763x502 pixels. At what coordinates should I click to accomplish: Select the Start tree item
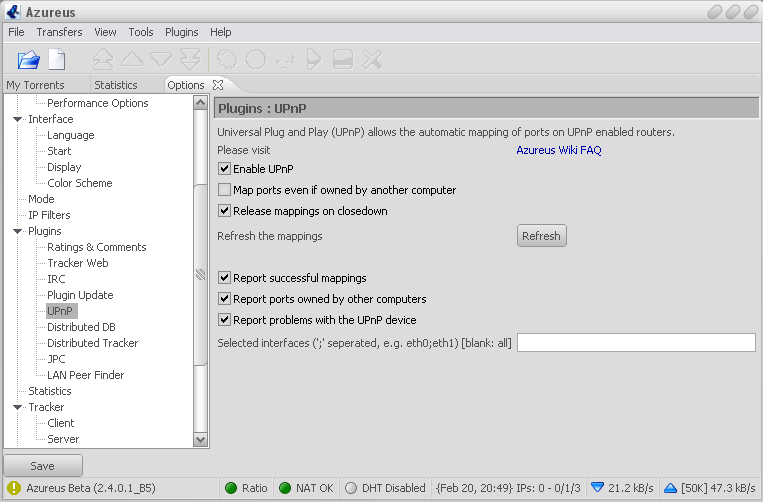(x=59, y=151)
